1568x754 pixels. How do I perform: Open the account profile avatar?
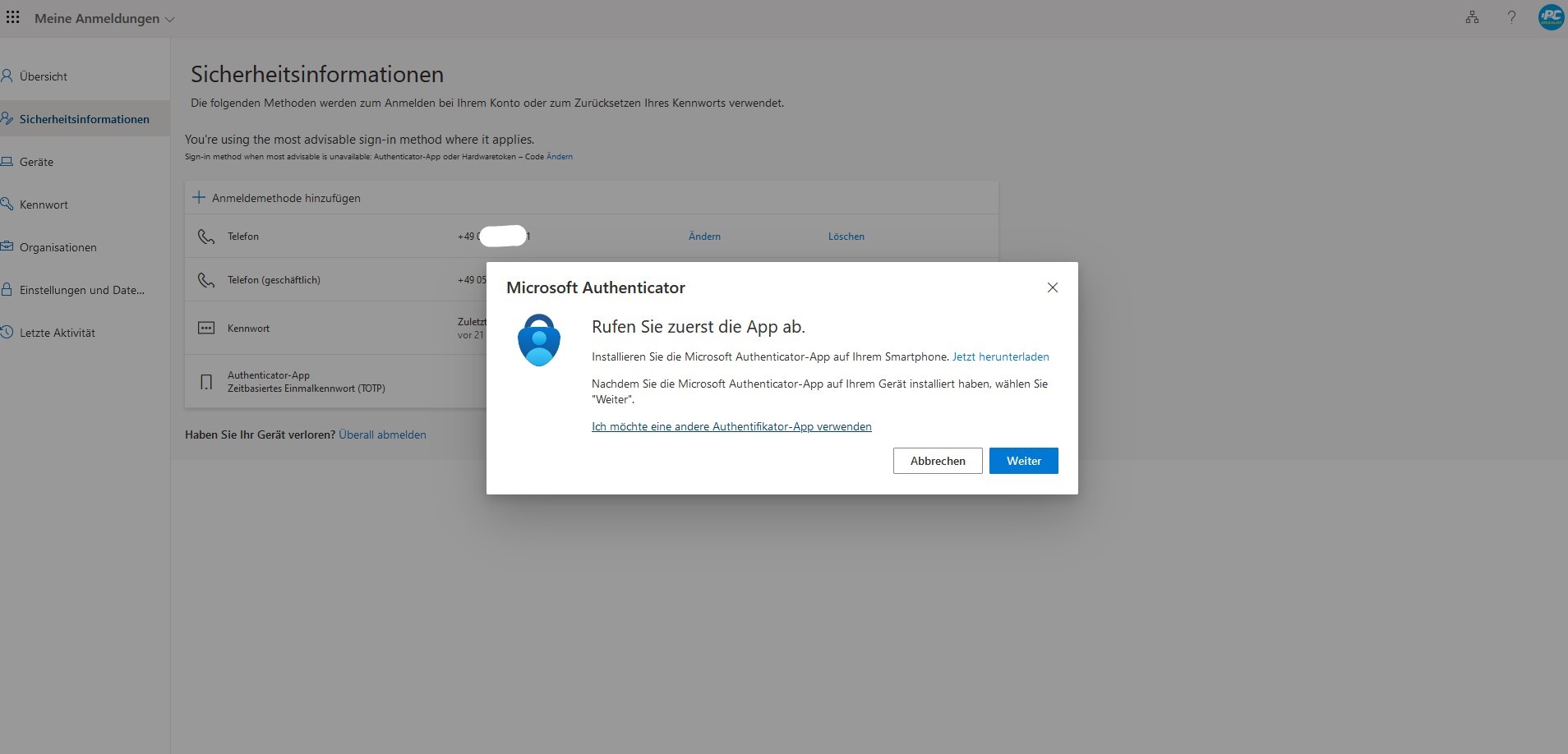[x=1551, y=17]
